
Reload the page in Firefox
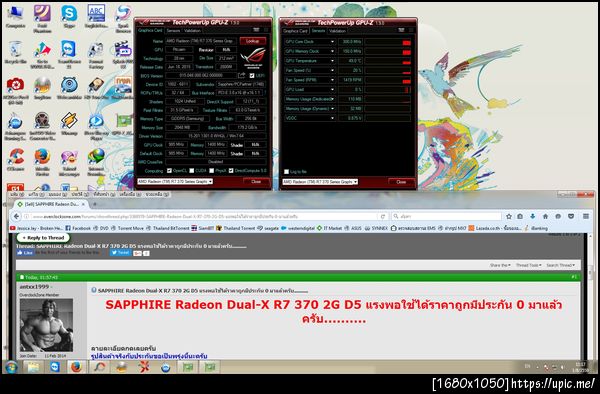pyautogui.click(x=382, y=216)
